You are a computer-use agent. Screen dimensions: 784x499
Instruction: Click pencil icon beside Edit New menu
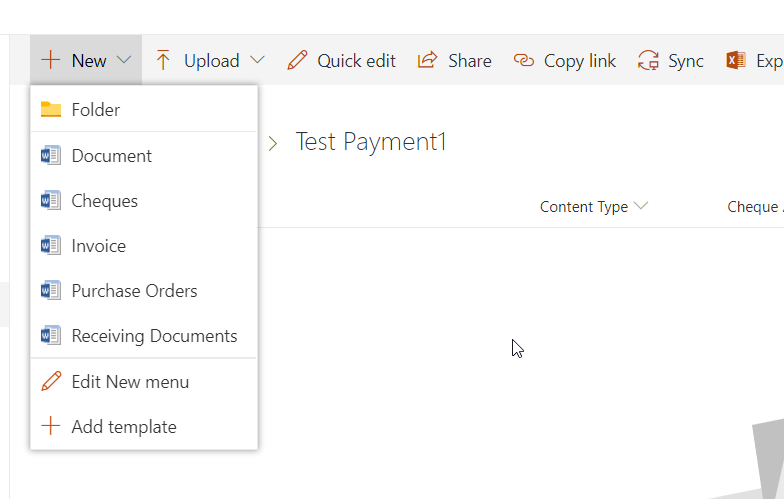pyautogui.click(x=51, y=382)
